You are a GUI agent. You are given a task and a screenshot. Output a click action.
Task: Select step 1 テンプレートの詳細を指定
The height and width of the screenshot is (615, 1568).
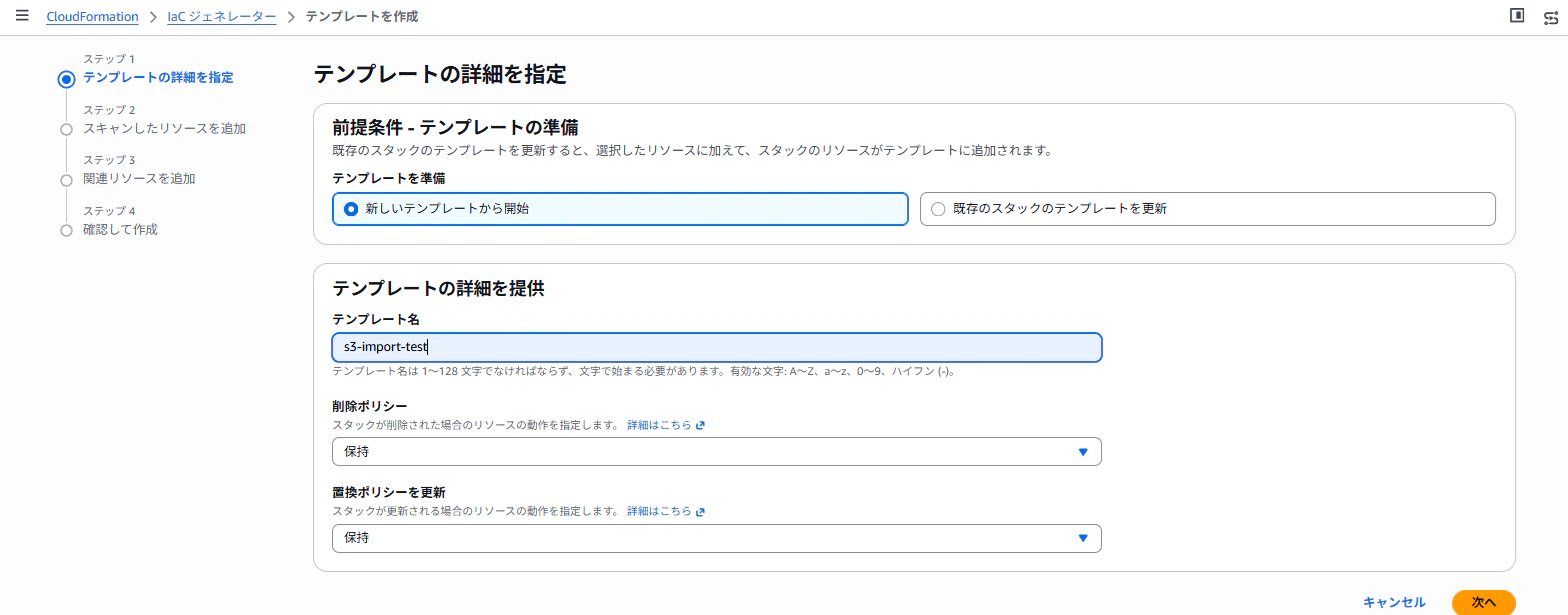pos(158,78)
